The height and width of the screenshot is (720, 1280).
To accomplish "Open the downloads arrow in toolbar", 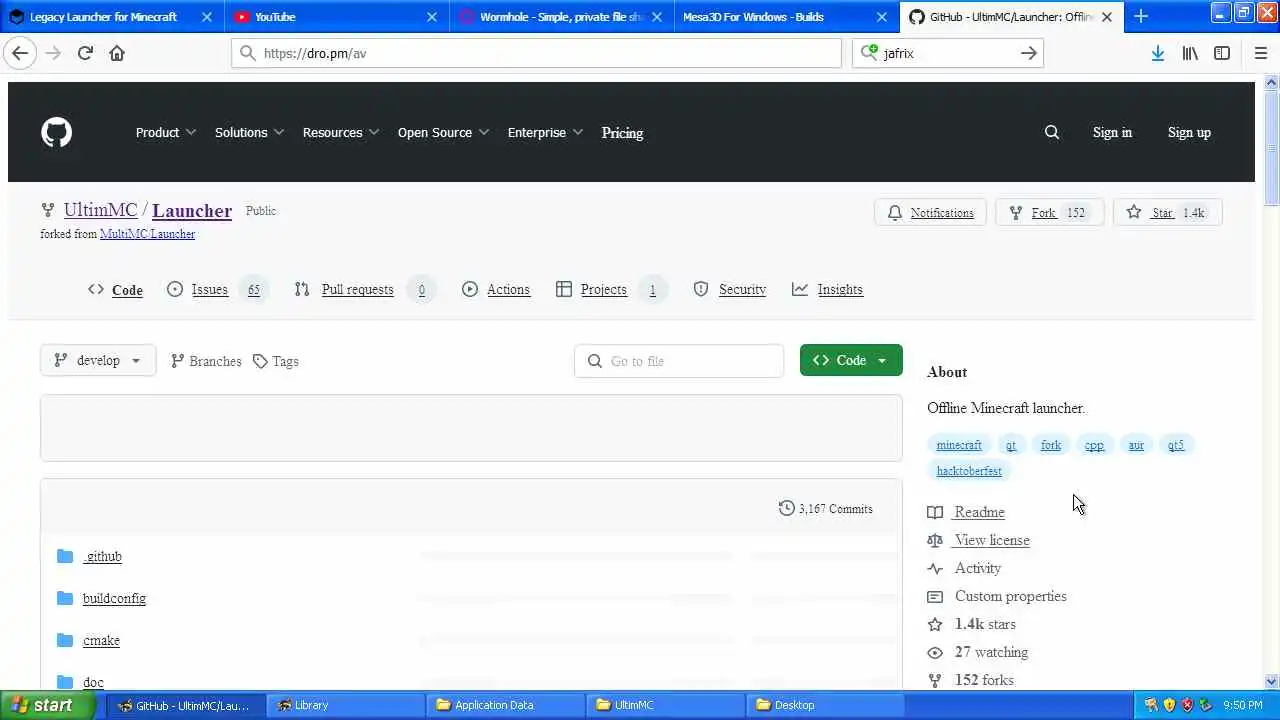I will tap(1157, 53).
